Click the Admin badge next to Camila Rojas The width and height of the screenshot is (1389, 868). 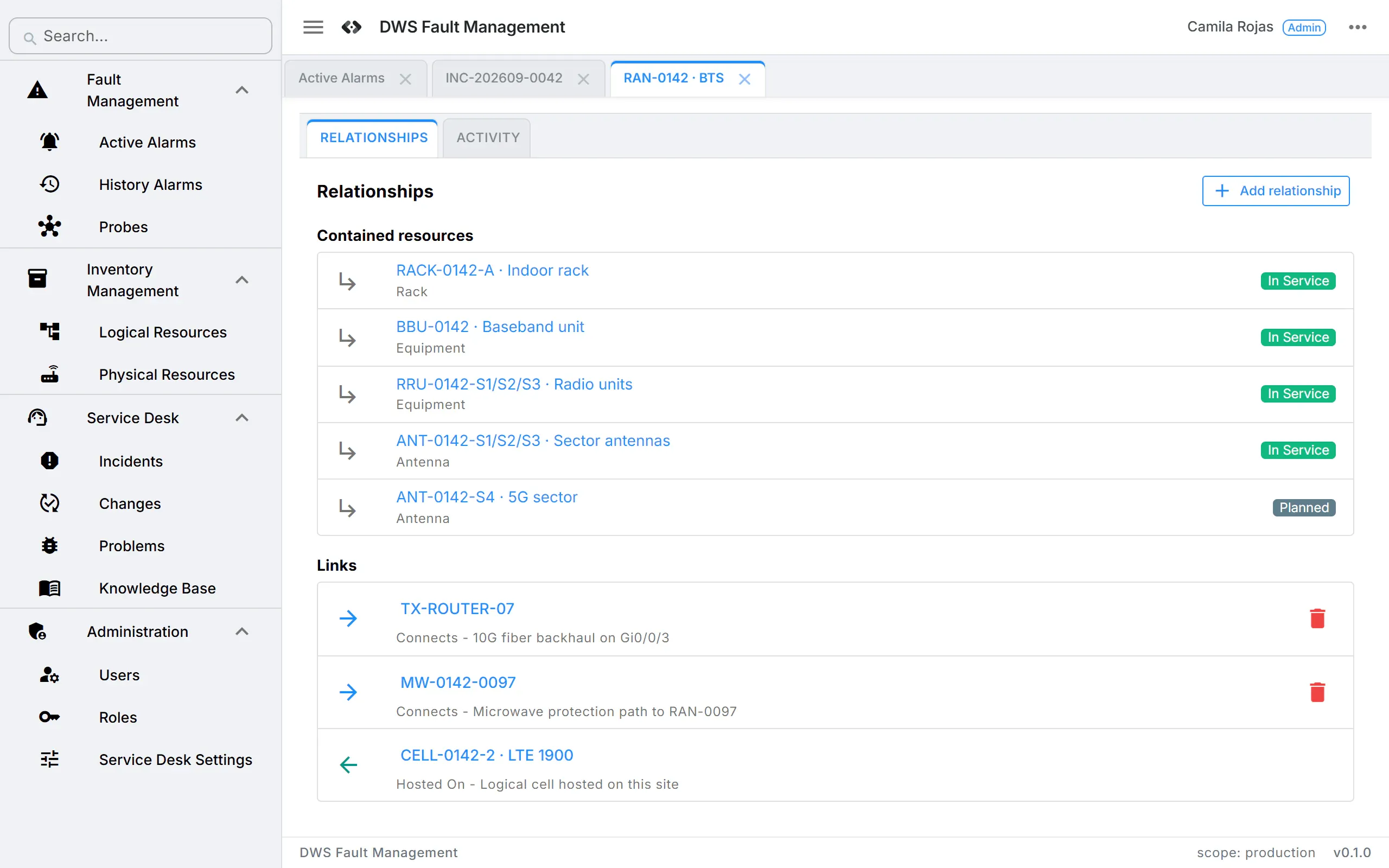tap(1304, 27)
